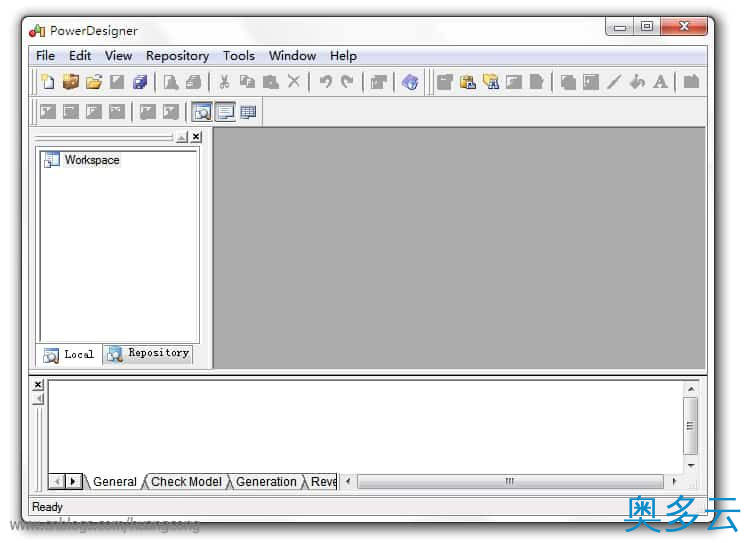Click the PowerDesigner title bar app icon

37,31
